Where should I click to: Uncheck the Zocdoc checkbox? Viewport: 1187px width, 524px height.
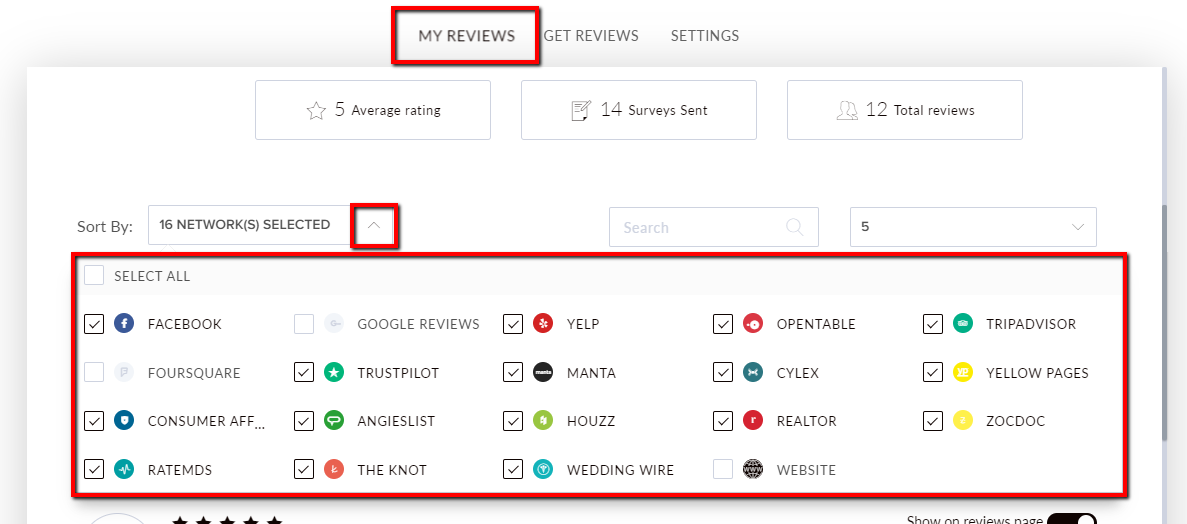click(x=933, y=421)
